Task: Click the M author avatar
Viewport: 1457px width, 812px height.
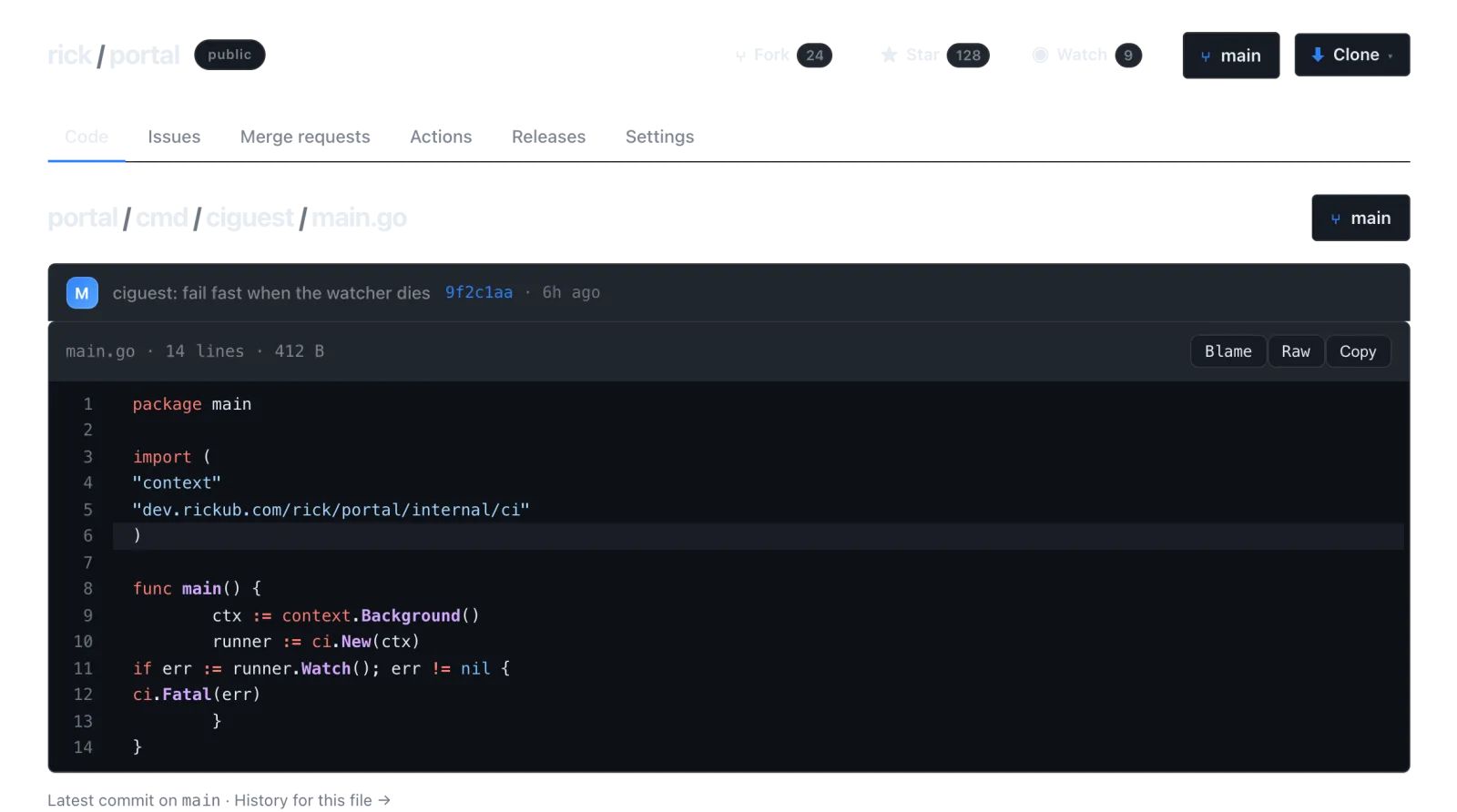Action: pos(82,293)
